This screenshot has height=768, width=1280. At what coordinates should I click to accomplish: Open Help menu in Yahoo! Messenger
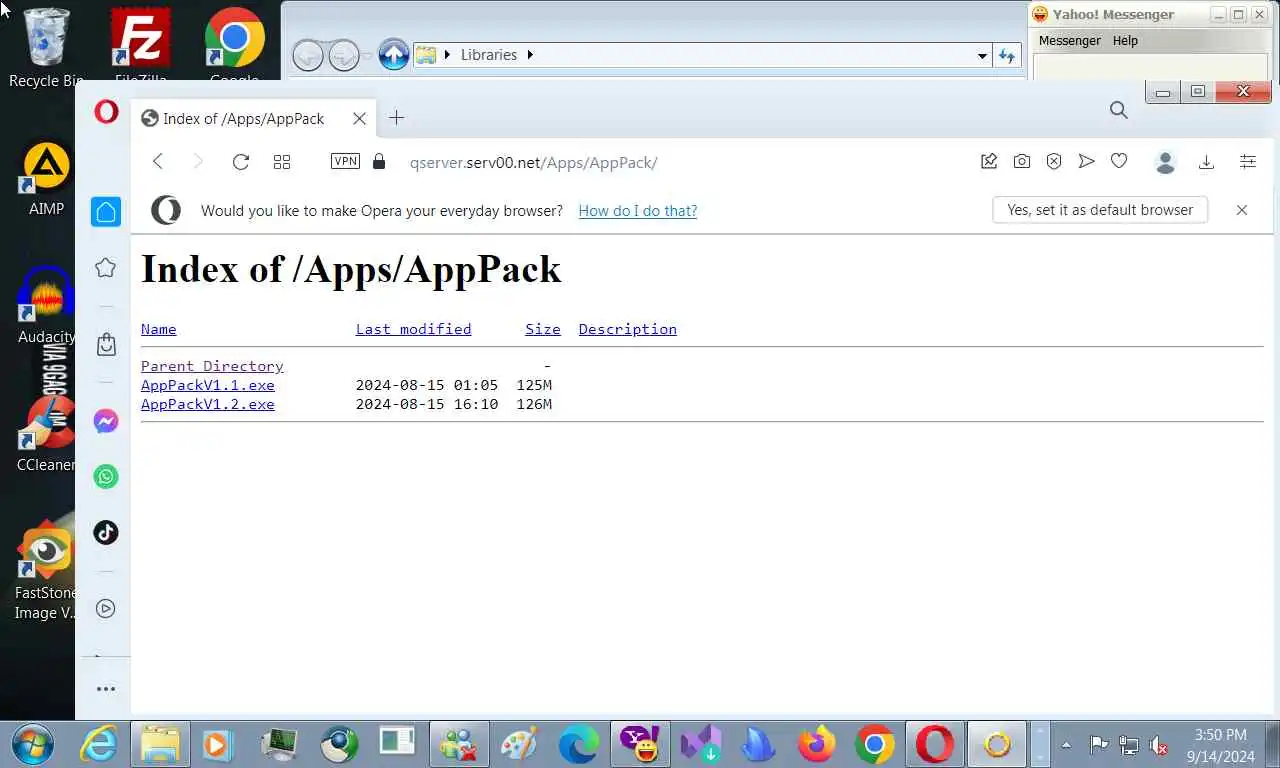tap(1125, 41)
